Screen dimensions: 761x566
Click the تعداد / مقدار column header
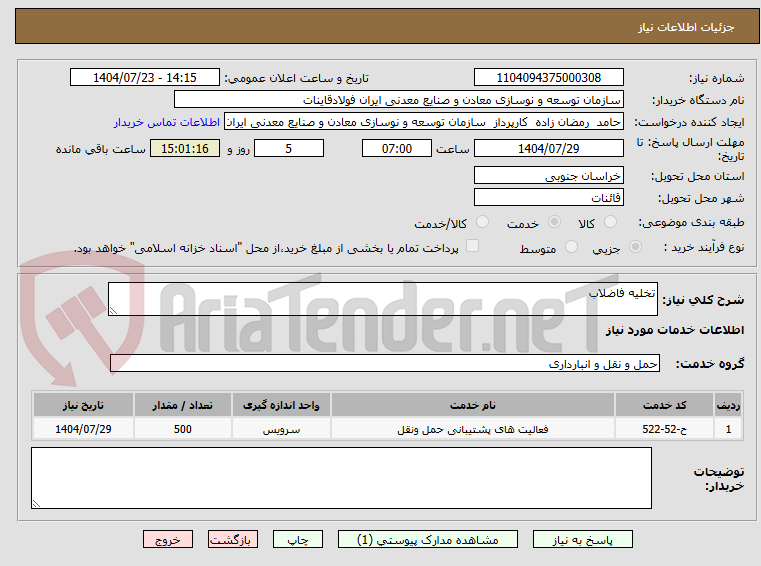tap(182, 405)
